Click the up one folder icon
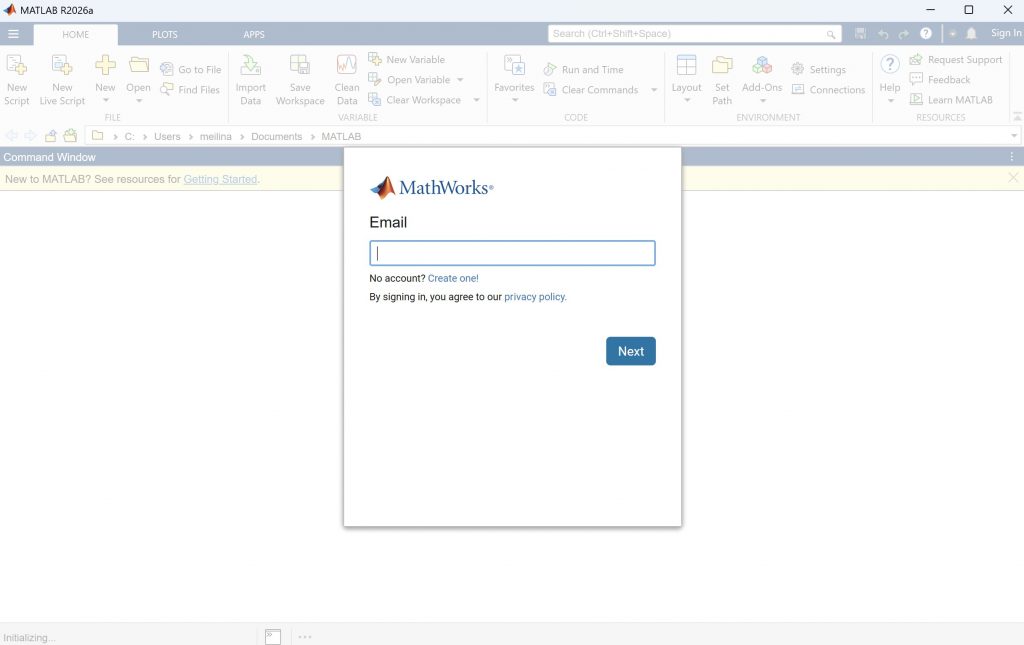 [x=50, y=136]
